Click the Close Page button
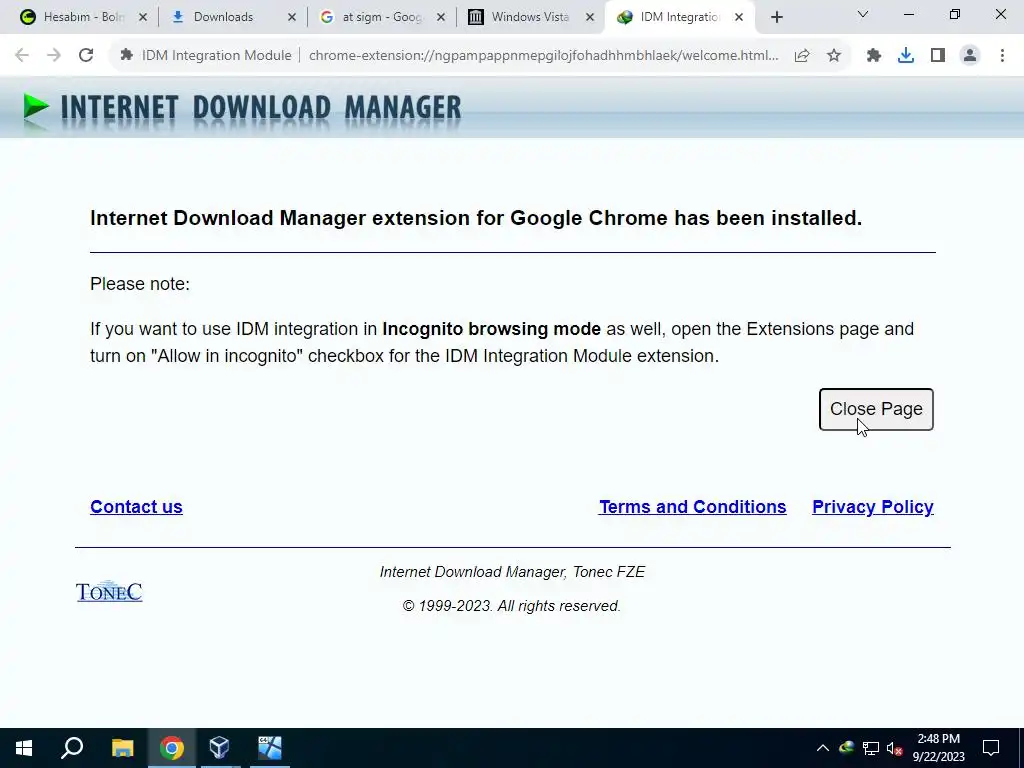The height and width of the screenshot is (768, 1024). [x=876, y=409]
